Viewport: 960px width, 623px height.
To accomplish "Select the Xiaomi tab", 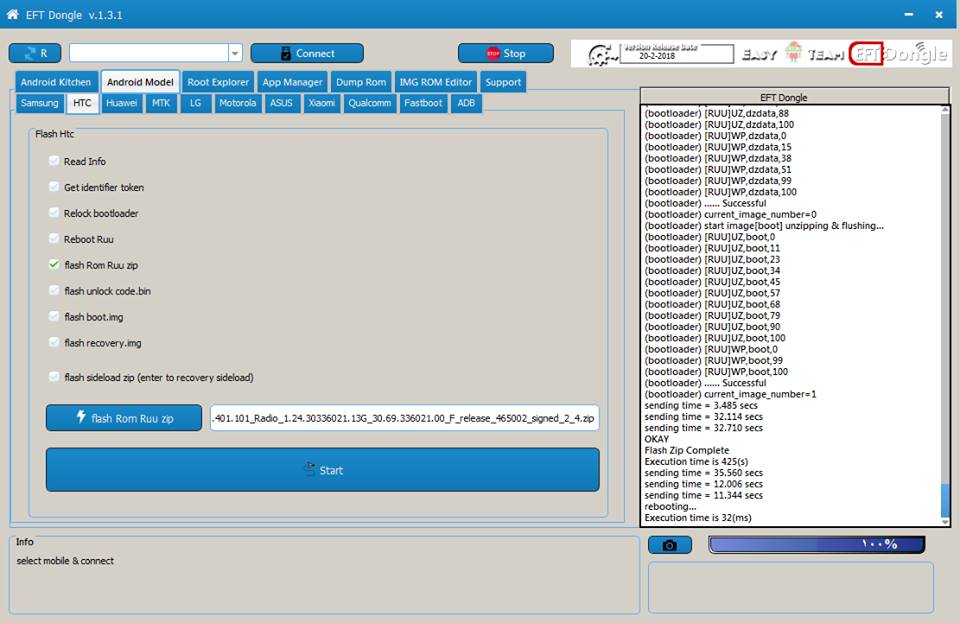I will (x=321, y=103).
